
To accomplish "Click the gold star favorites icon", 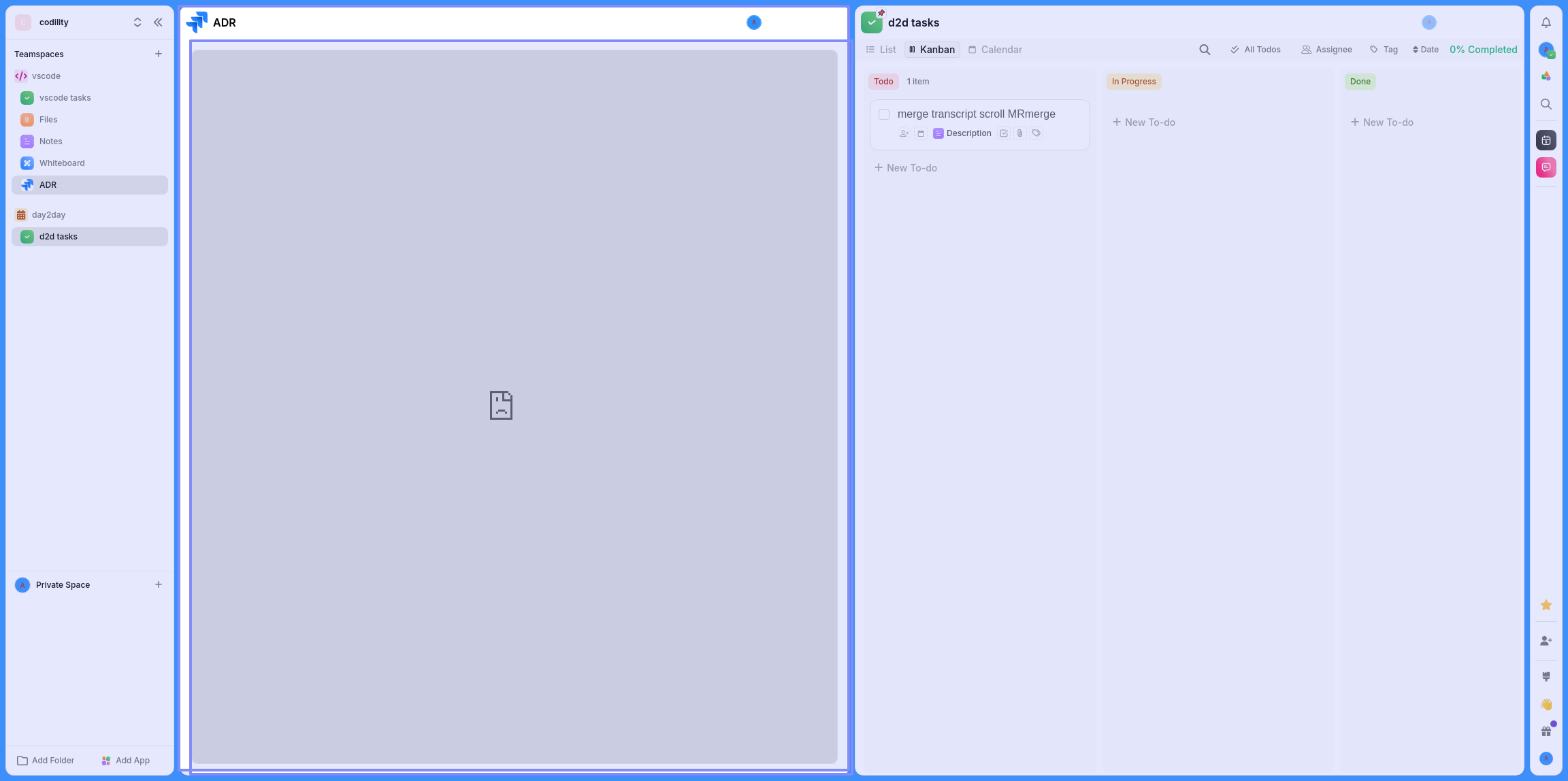I will point(1546,605).
